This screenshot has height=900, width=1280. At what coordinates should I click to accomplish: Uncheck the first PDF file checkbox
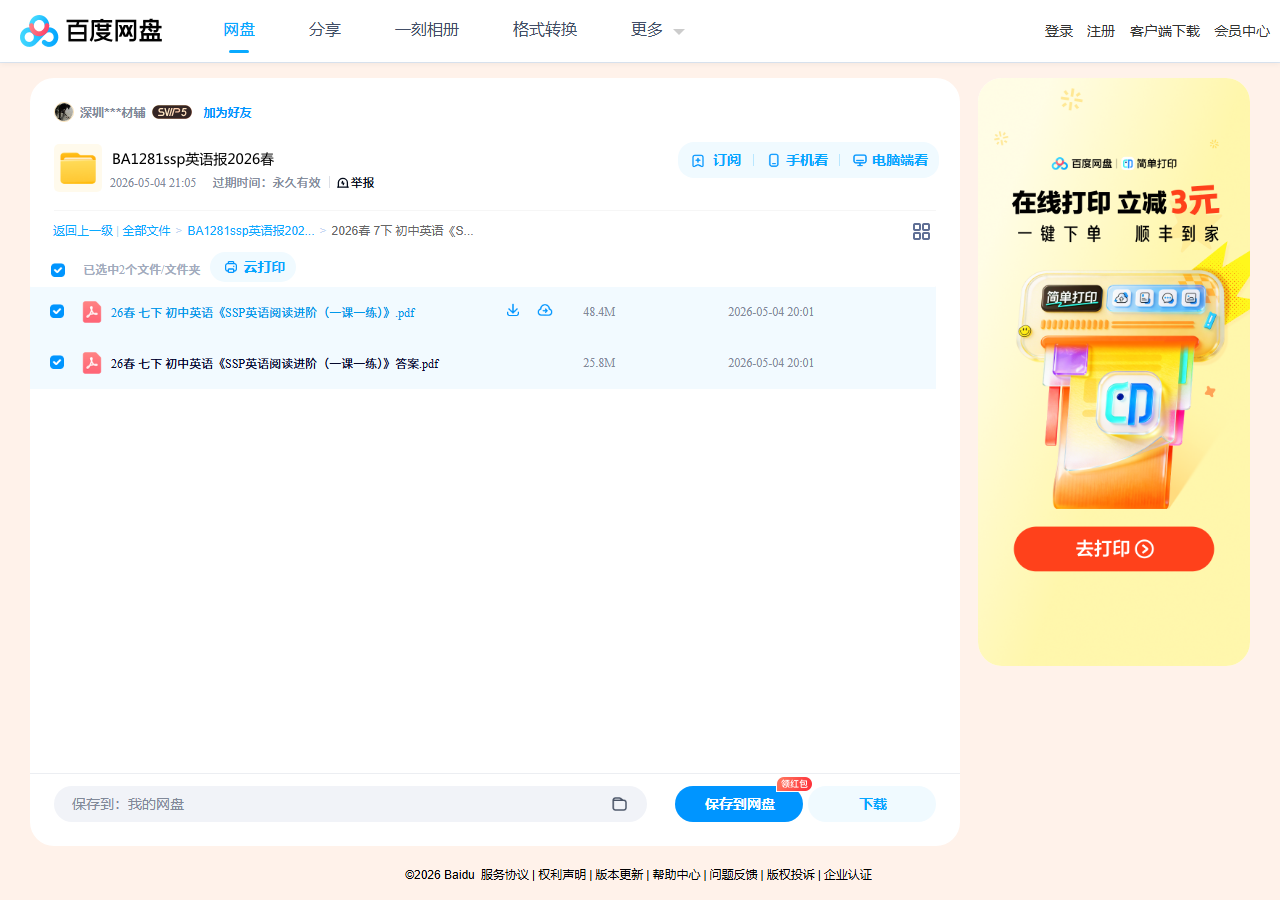[x=57, y=311]
